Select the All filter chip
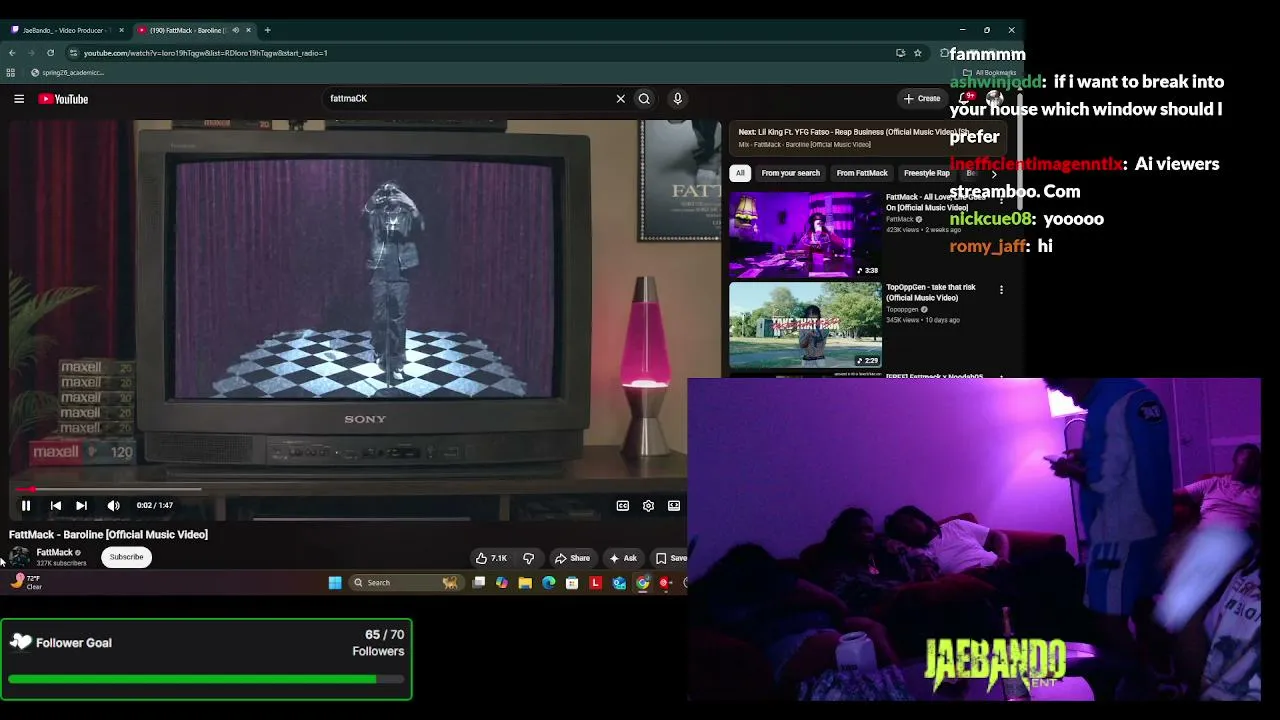 click(x=740, y=173)
